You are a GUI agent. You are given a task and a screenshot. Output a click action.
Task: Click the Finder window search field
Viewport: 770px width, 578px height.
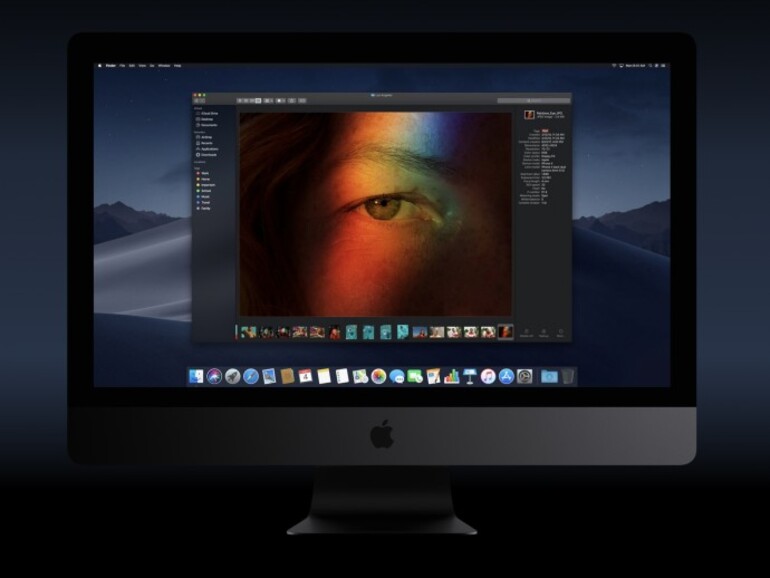534,101
